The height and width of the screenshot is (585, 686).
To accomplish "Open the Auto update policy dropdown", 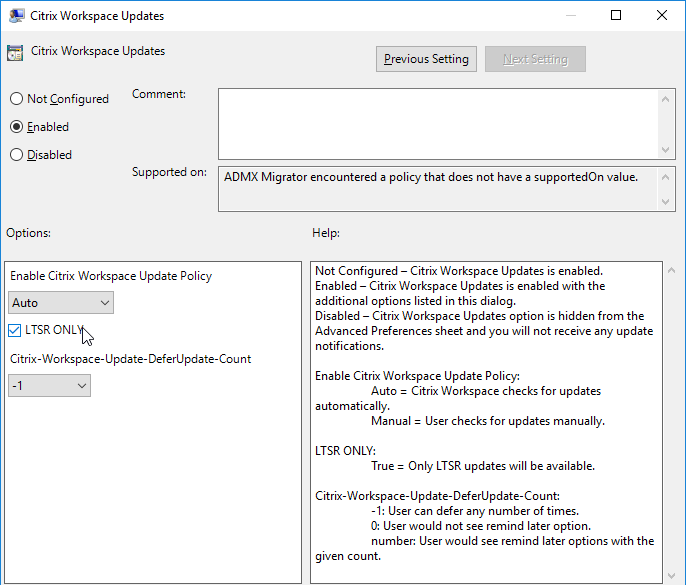I will point(61,303).
